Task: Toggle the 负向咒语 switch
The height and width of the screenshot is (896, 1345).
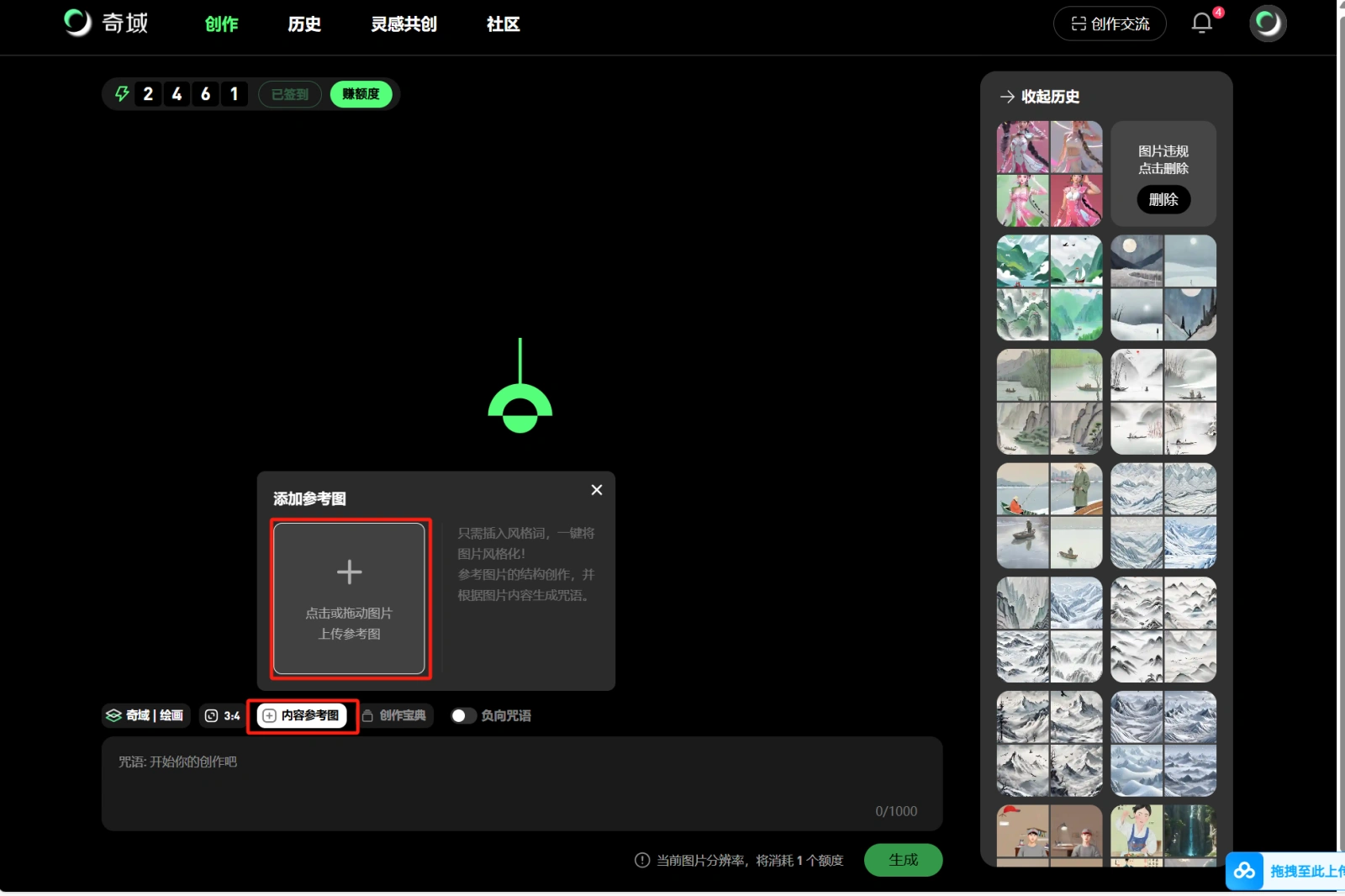Action: [x=463, y=716]
